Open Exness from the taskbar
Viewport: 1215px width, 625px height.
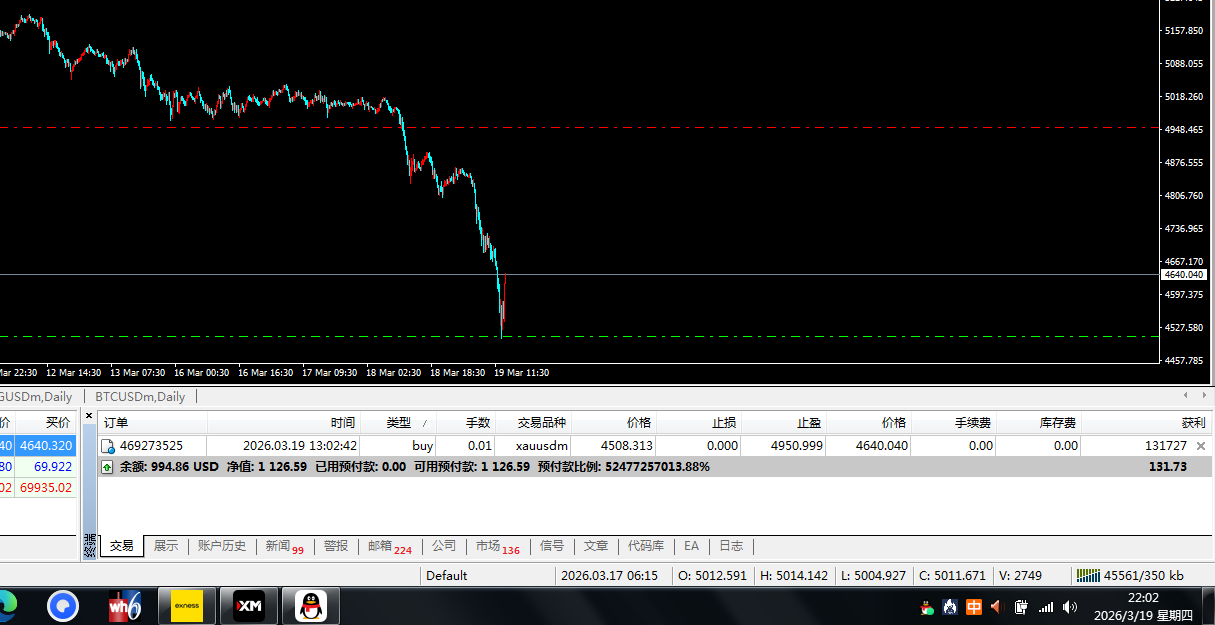tap(187, 606)
